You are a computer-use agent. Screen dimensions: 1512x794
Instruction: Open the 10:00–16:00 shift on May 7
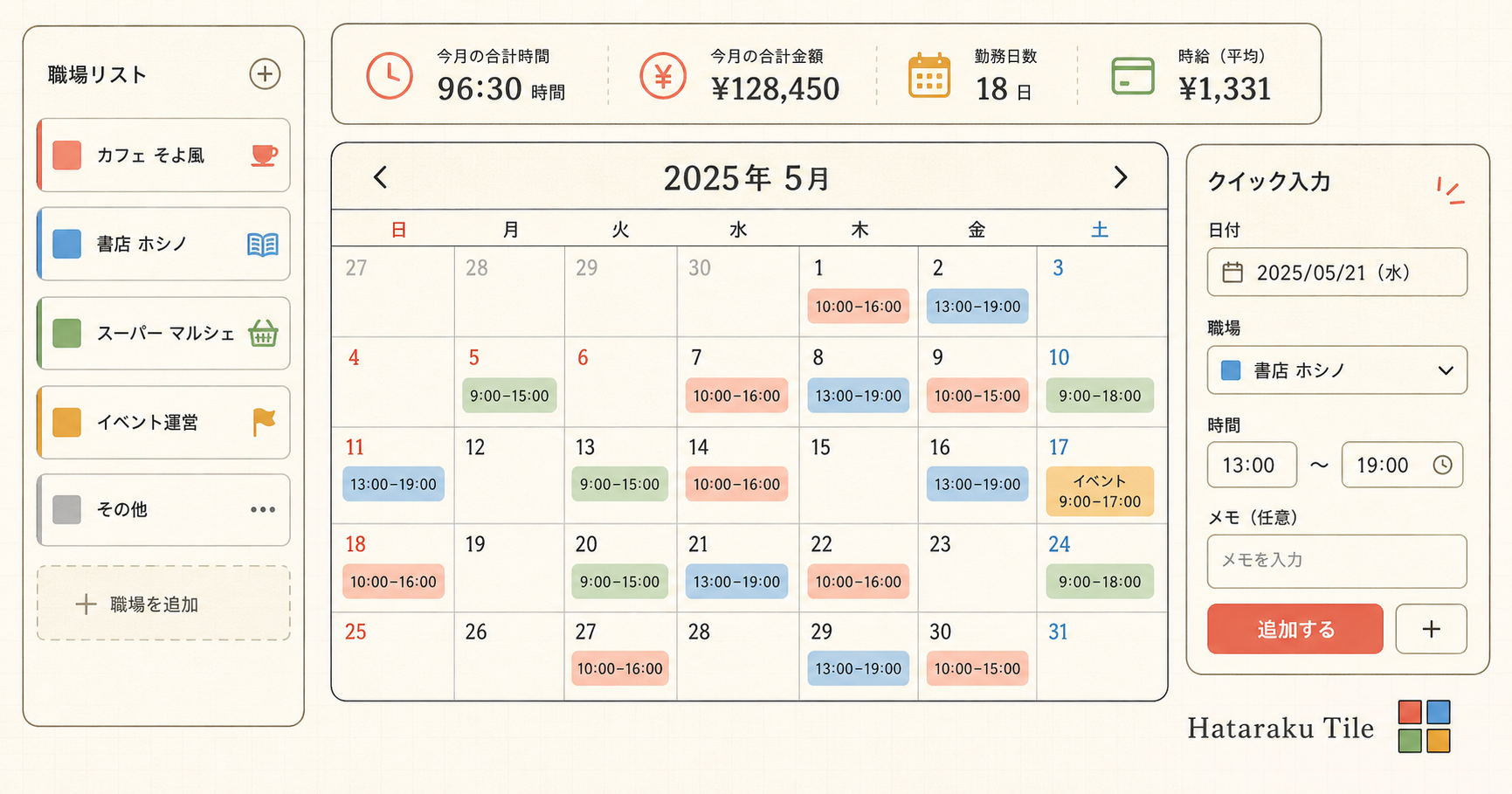pyautogui.click(x=736, y=396)
